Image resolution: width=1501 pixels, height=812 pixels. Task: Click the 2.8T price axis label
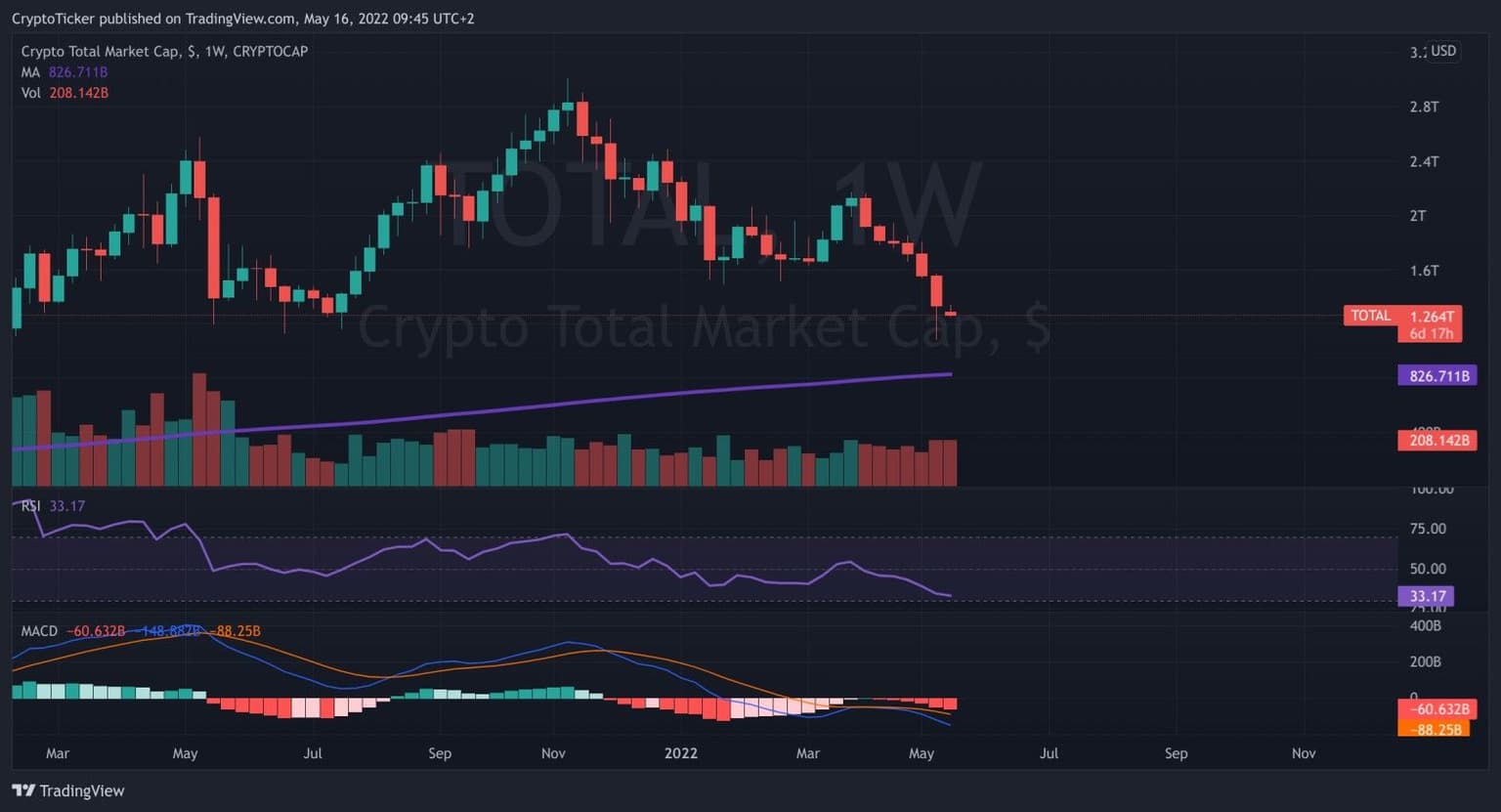click(x=1423, y=107)
